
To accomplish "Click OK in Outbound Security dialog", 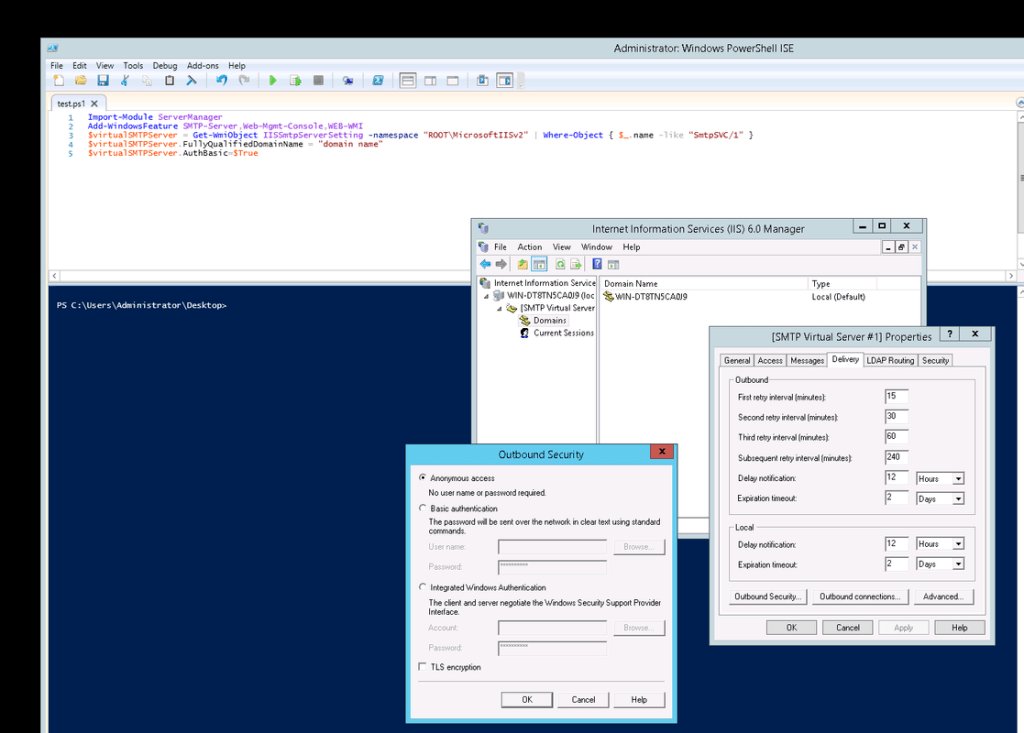I will [x=526, y=700].
